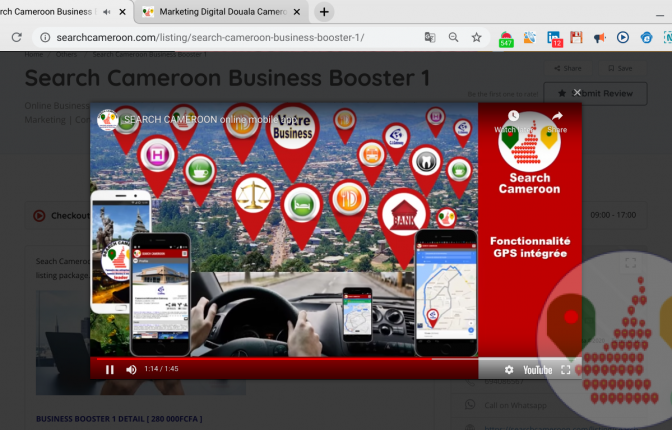Open site information icon in address bar

click(x=45, y=38)
